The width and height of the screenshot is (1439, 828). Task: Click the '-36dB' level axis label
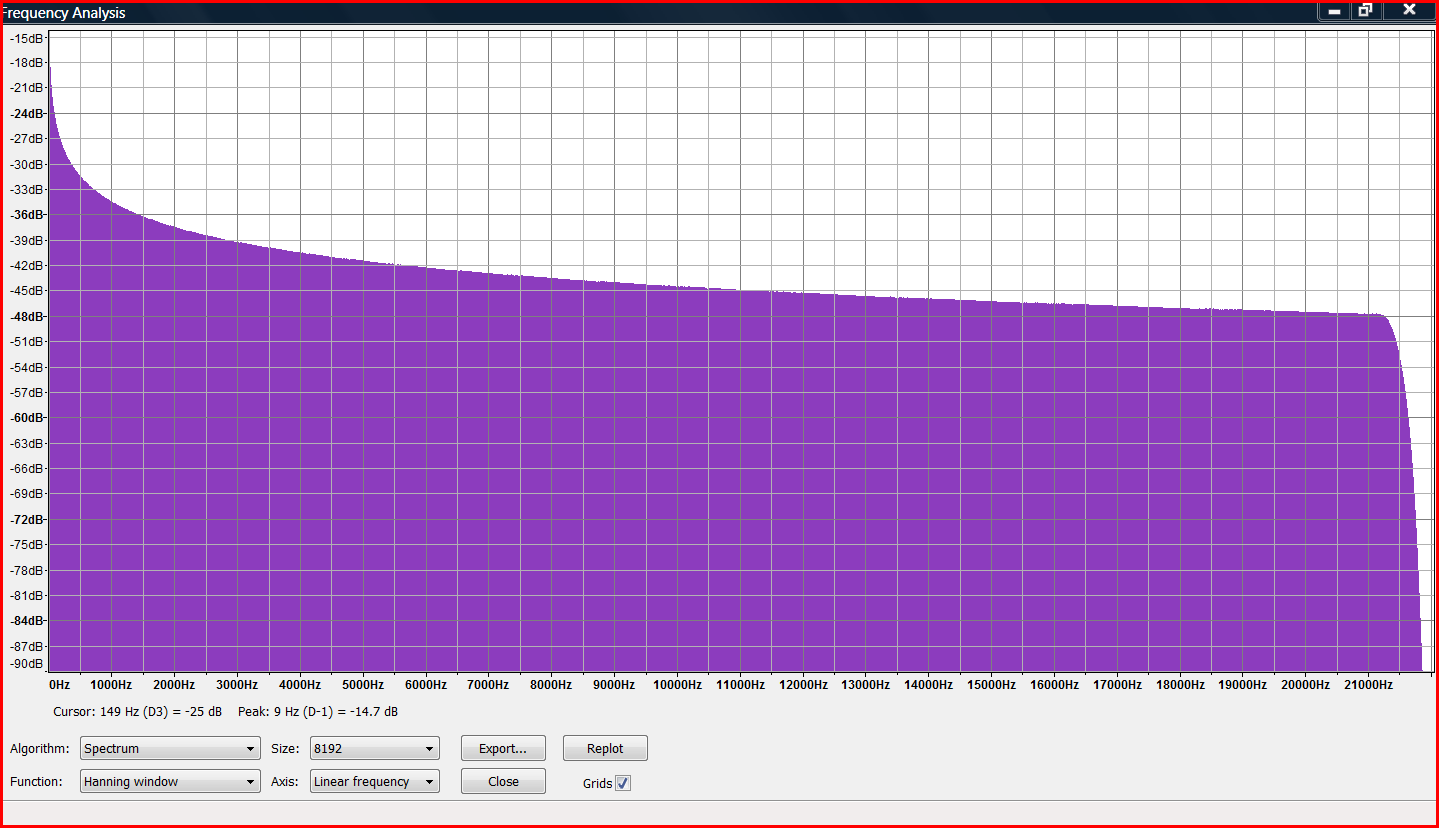coord(27,215)
